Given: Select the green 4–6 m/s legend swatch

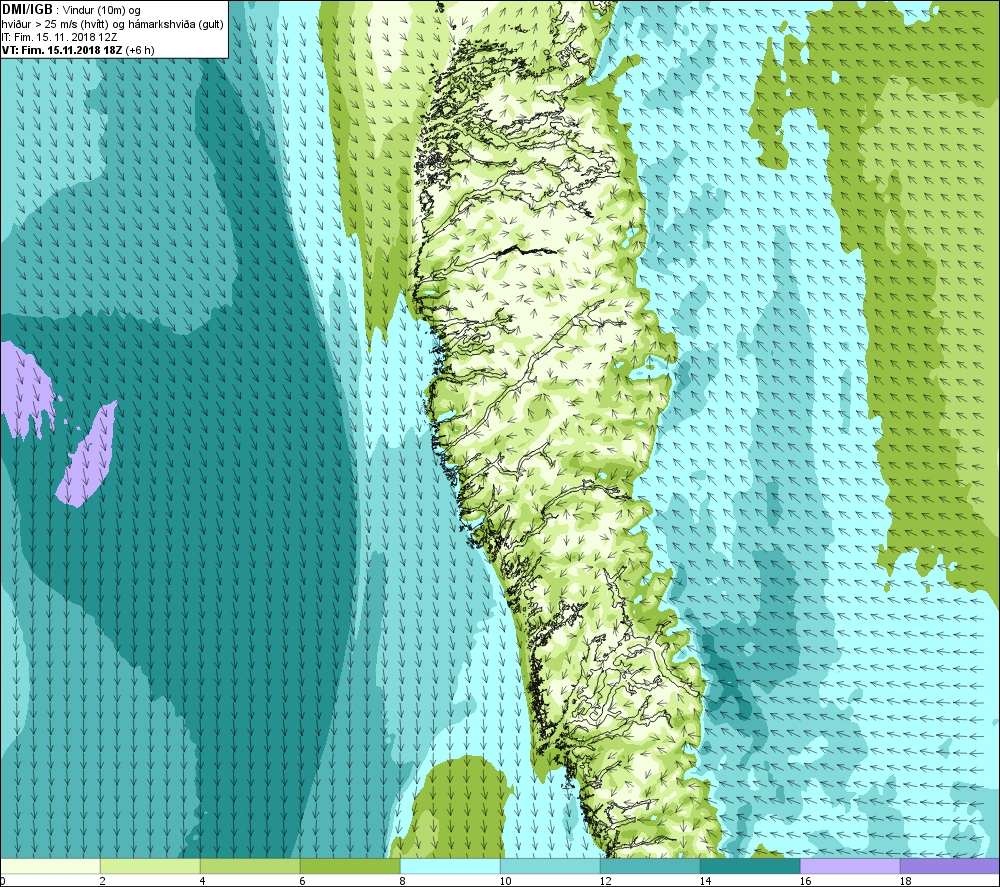Looking at the screenshot, I should click(x=250, y=866).
